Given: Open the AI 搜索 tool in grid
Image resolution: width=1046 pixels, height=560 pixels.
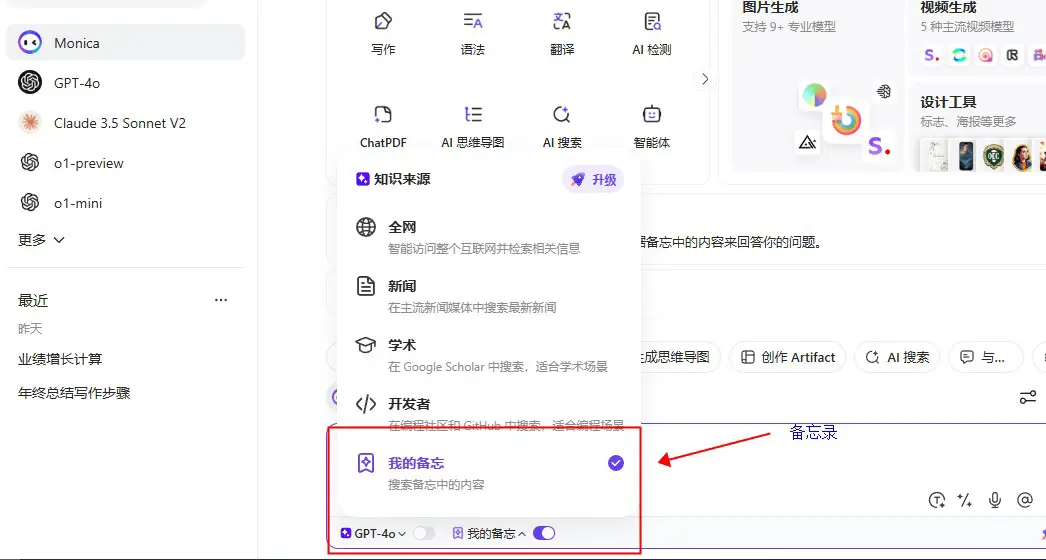Looking at the screenshot, I should [562, 127].
